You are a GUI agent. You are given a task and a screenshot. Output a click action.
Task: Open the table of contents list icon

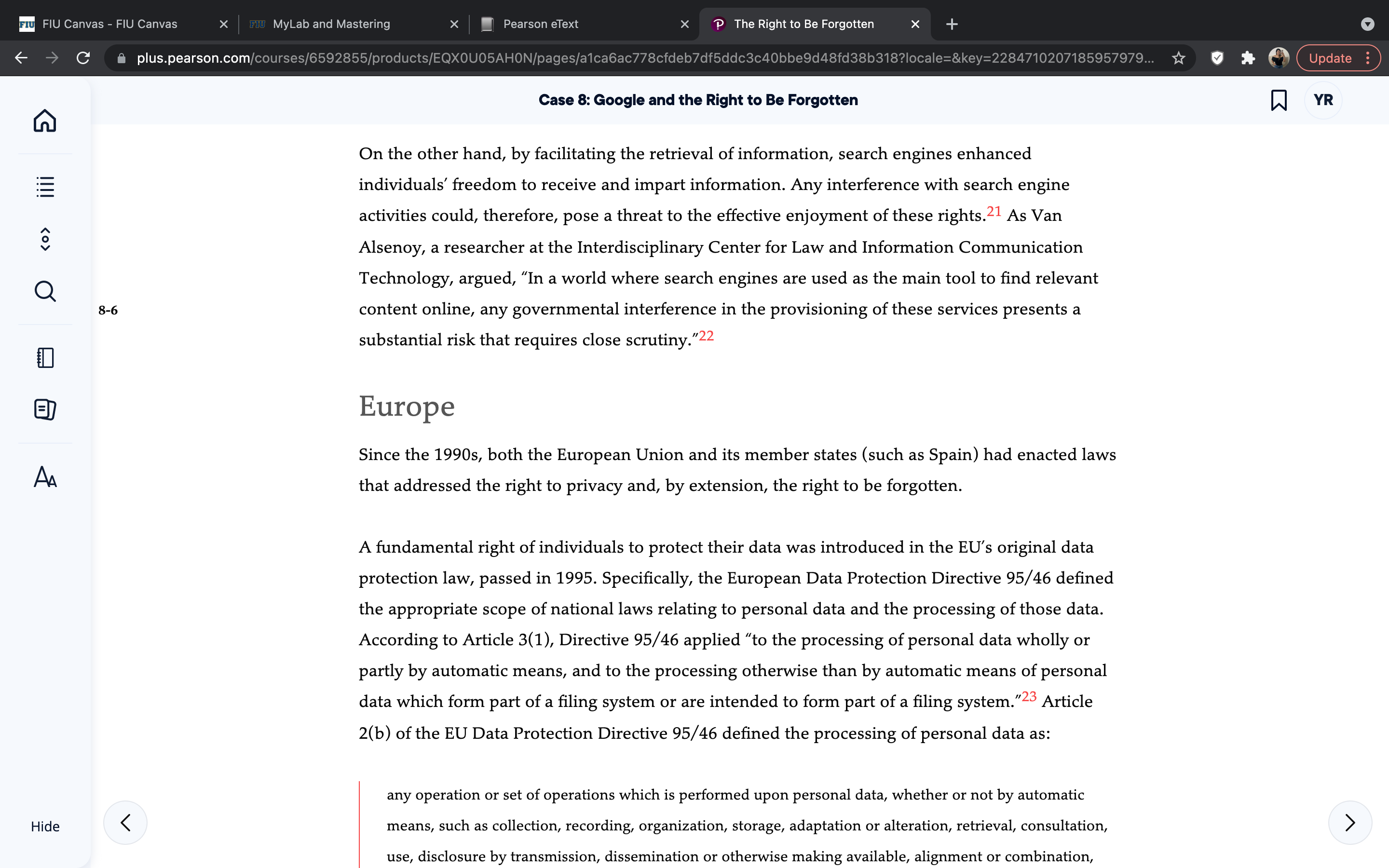(x=45, y=187)
